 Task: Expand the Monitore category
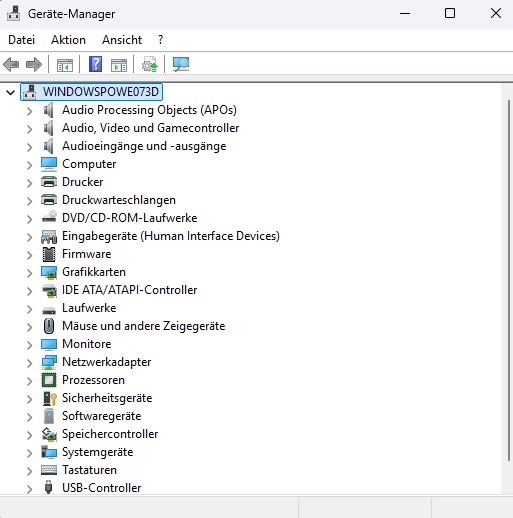[x=29, y=345]
